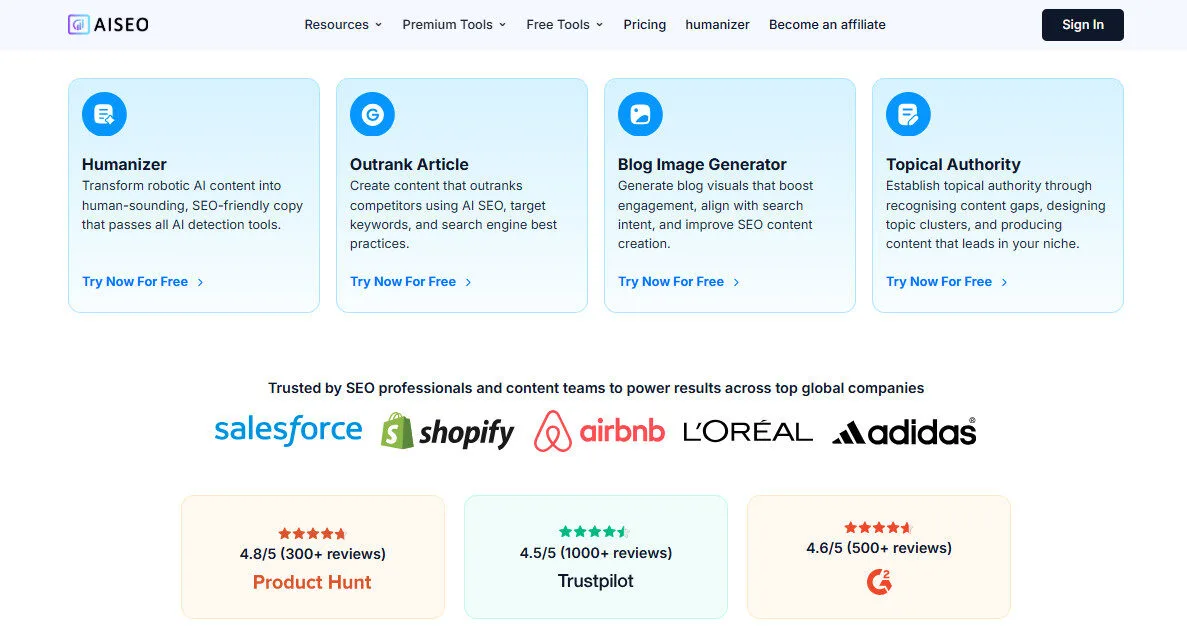Screen dimensions: 1187x635
Task: Click the G2 review icon
Action: coord(878,581)
